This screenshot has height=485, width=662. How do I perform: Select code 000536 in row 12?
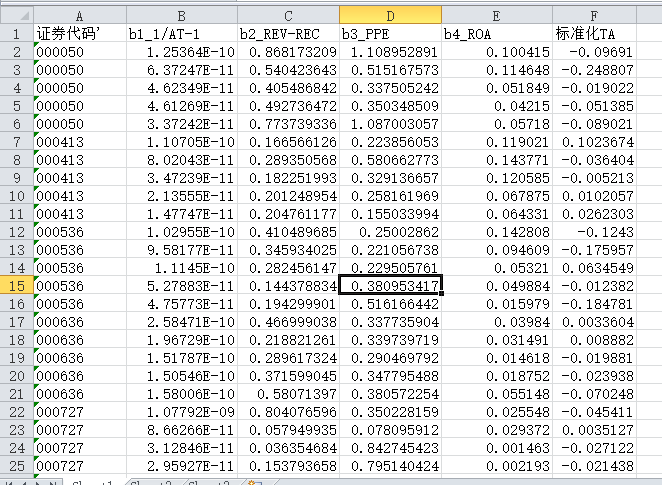(x=80, y=232)
